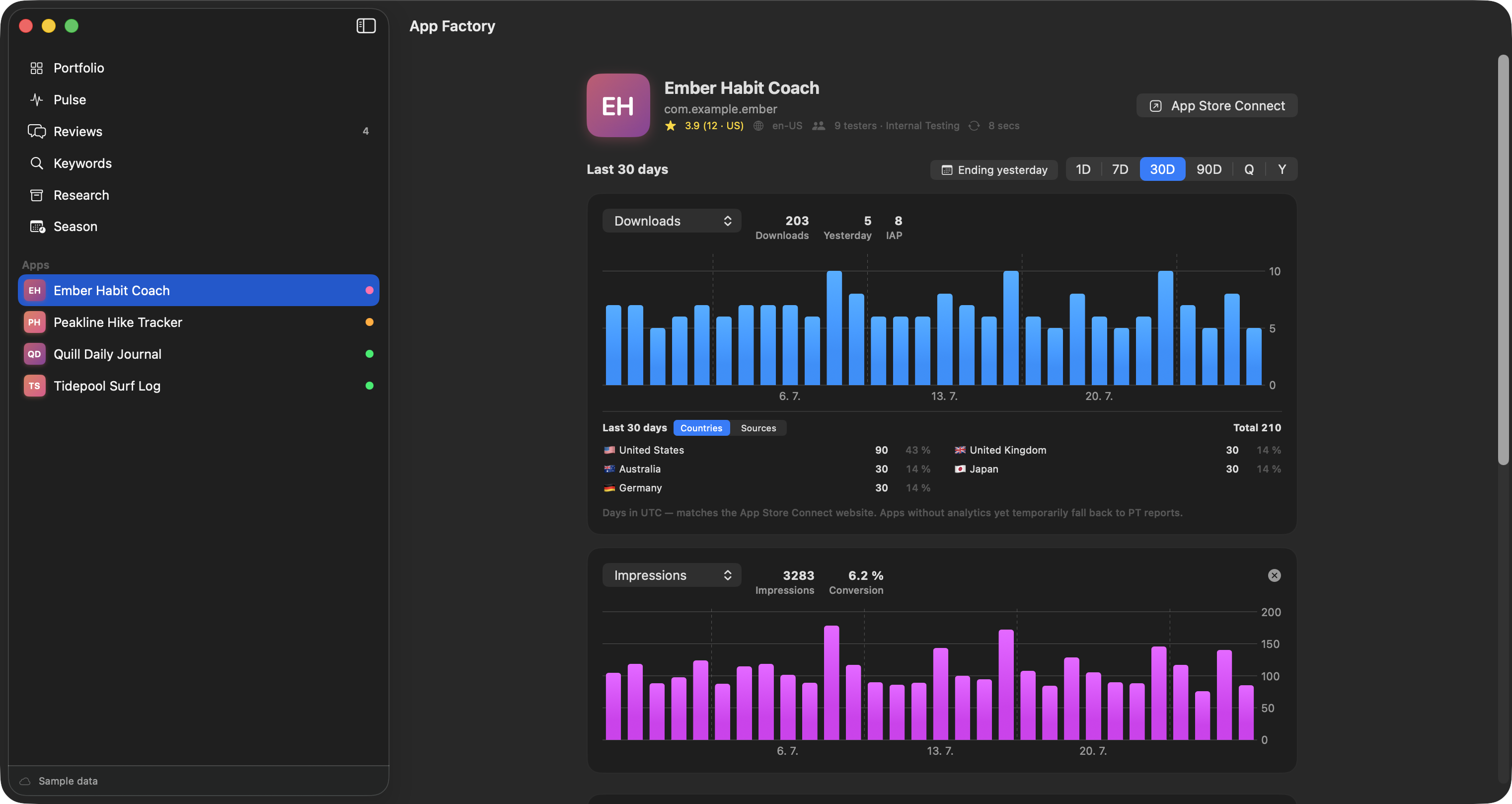
Task: Switch breakdown to Sources
Action: click(758, 428)
